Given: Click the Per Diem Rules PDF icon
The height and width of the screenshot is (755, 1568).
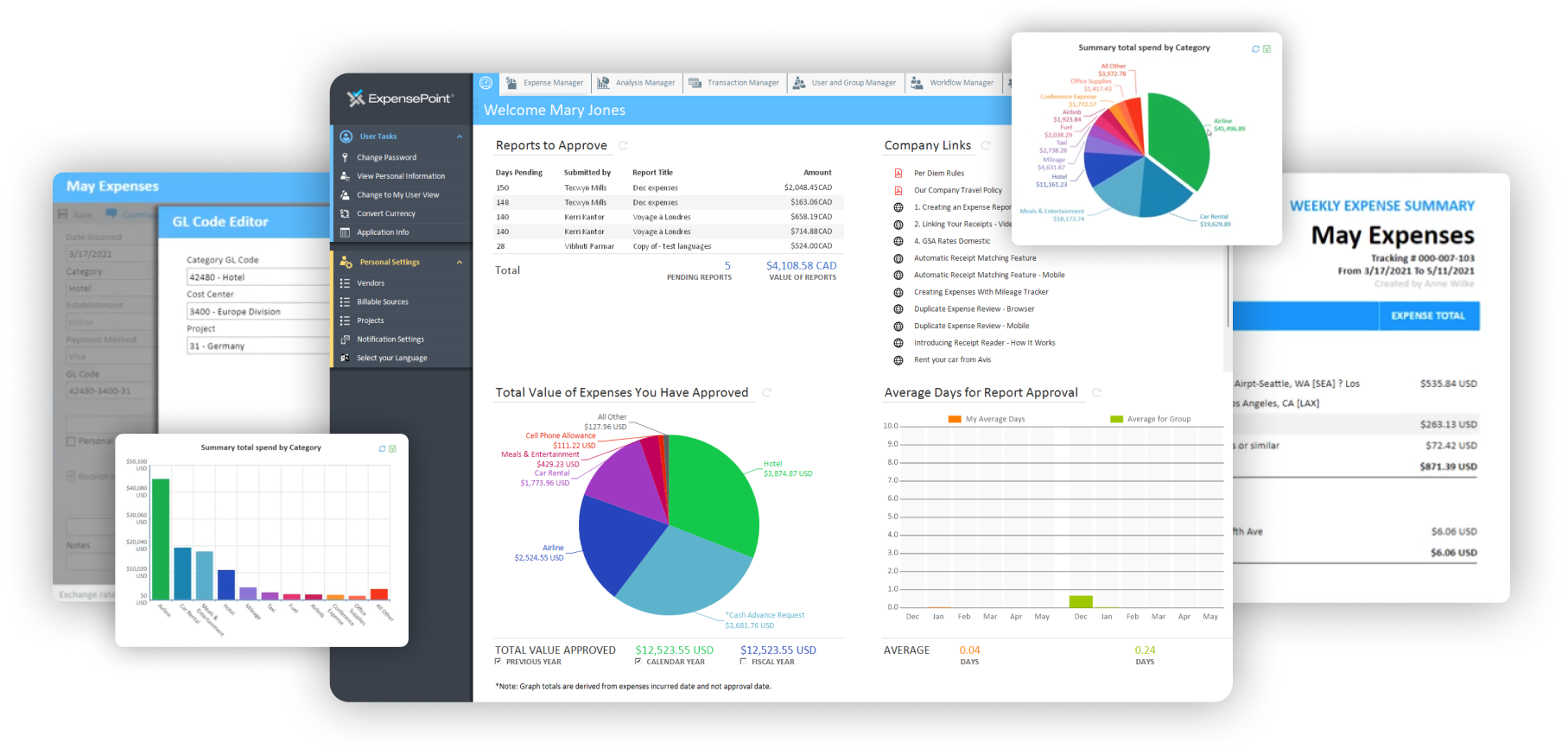Looking at the screenshot, I should click(898, 174).
